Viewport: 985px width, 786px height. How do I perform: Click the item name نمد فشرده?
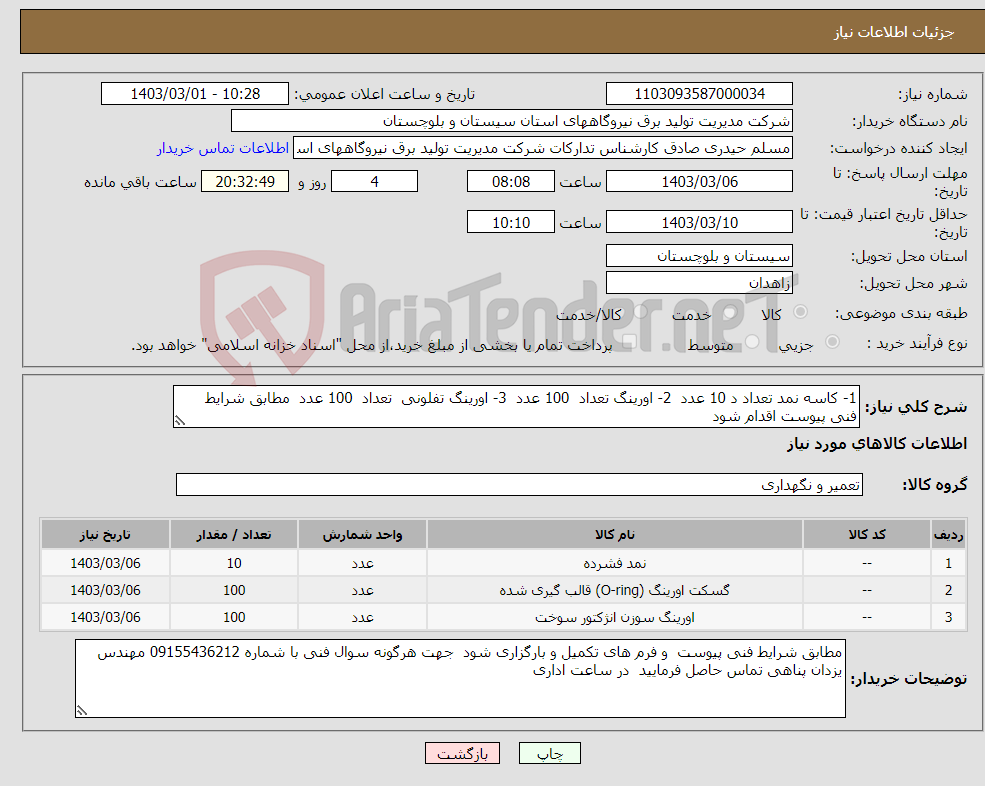point(615,564)
